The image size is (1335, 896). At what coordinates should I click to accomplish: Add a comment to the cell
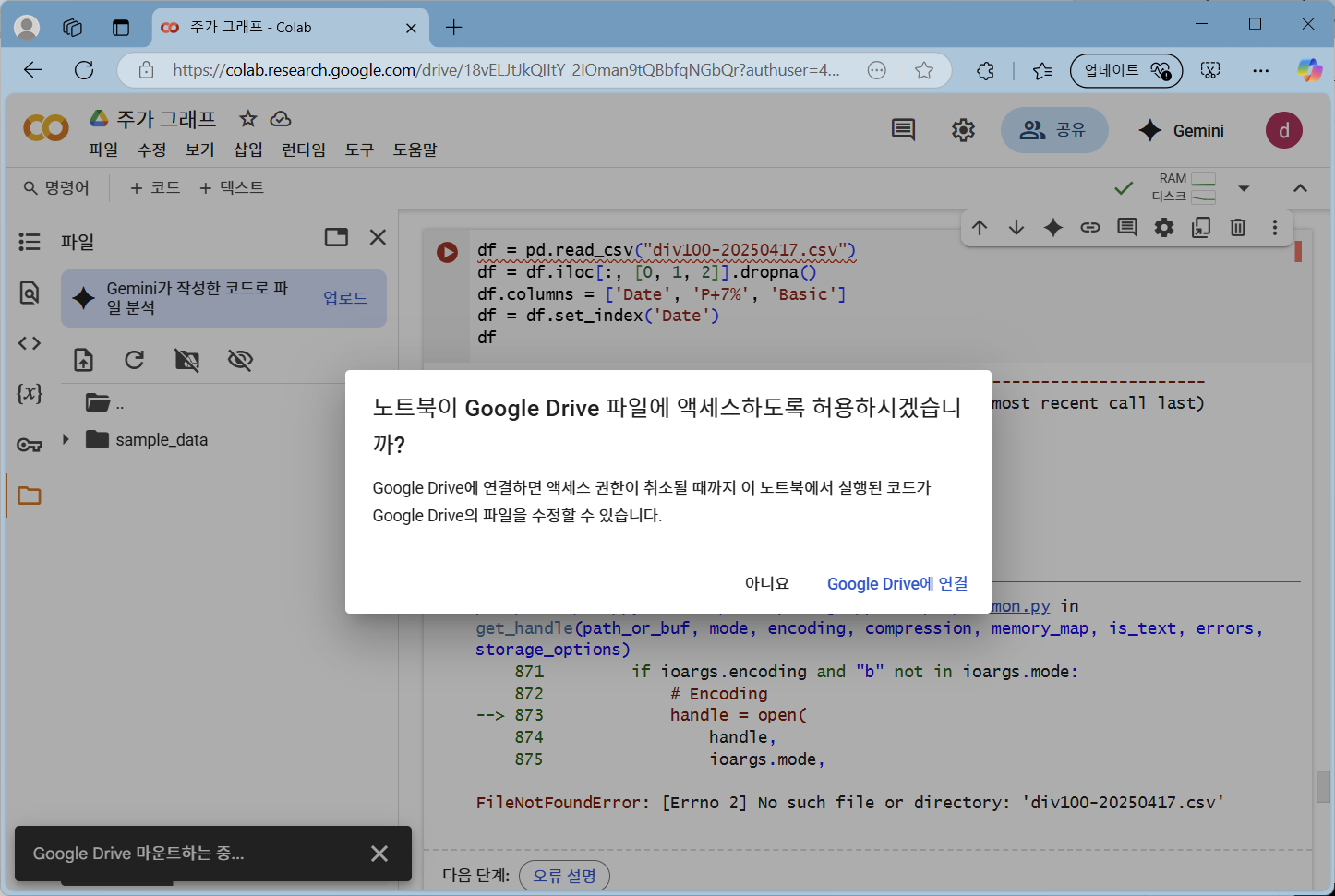click(1127, 227)
